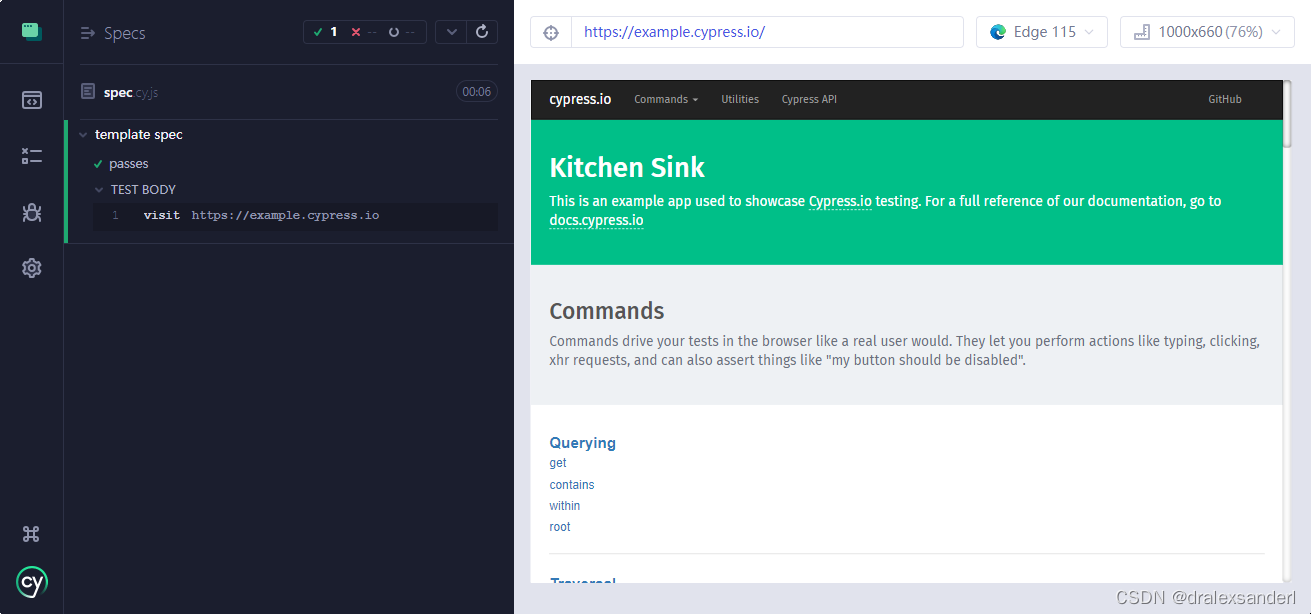The image size is (1311, 614).
Task: Open the root command link
Action: coord(560,527)
